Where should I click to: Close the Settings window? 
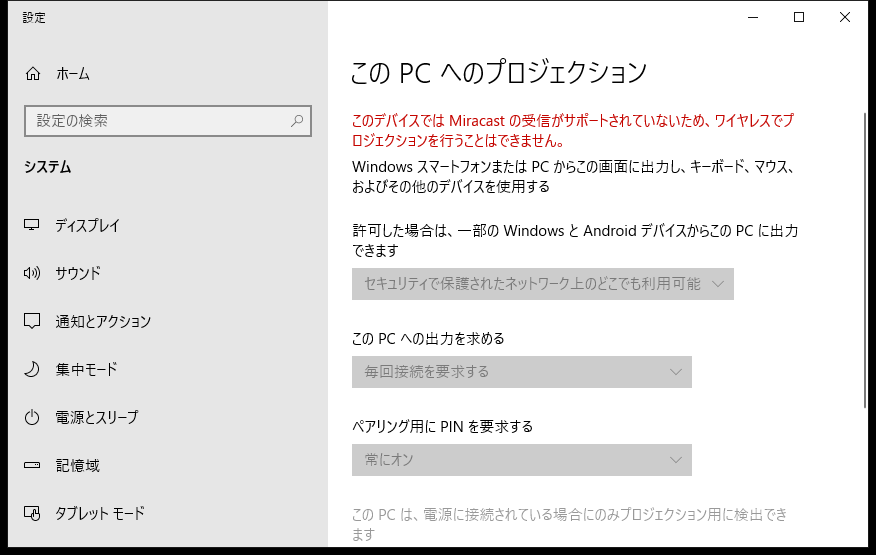click(x=845, y=17)
